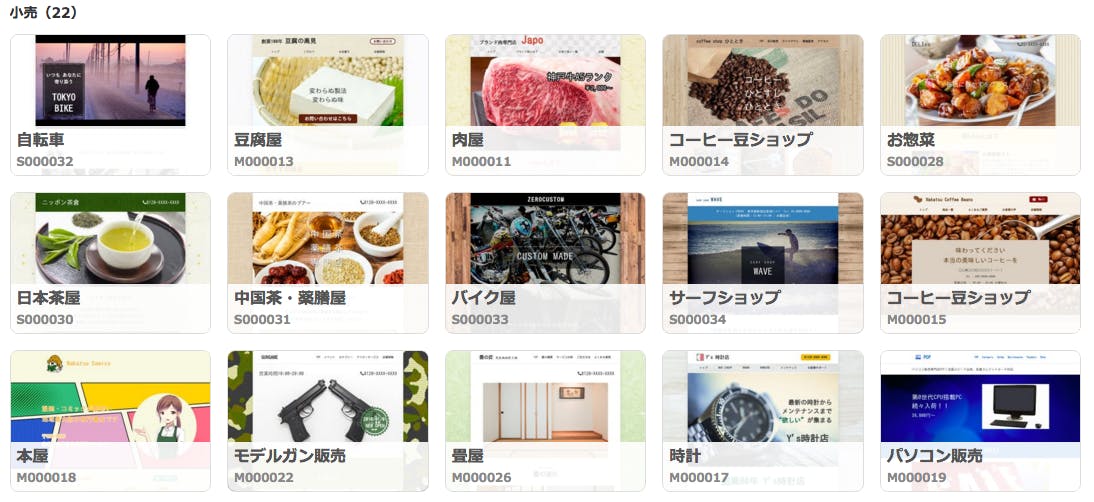The height and width of the screenshot is (502, 1094).
Task: Click the 肉屋 title label
Action: (467, 140)
